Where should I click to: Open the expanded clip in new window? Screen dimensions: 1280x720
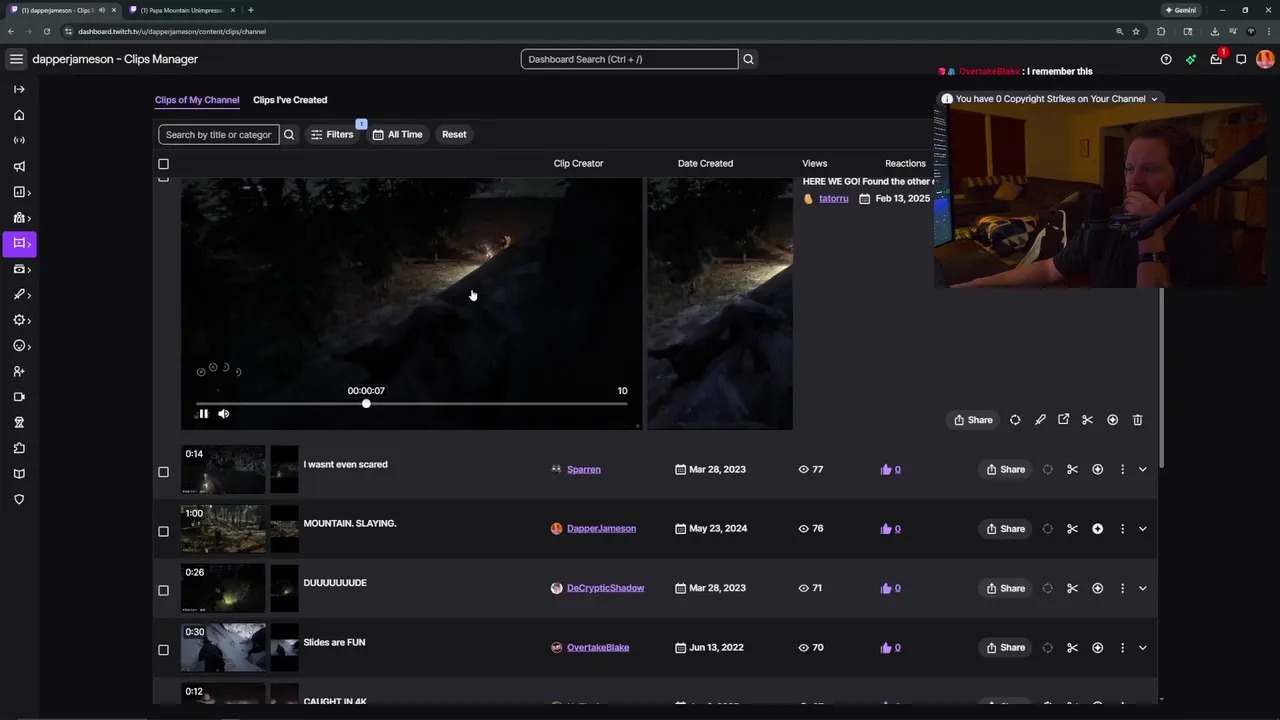(x=1064, y=420)
